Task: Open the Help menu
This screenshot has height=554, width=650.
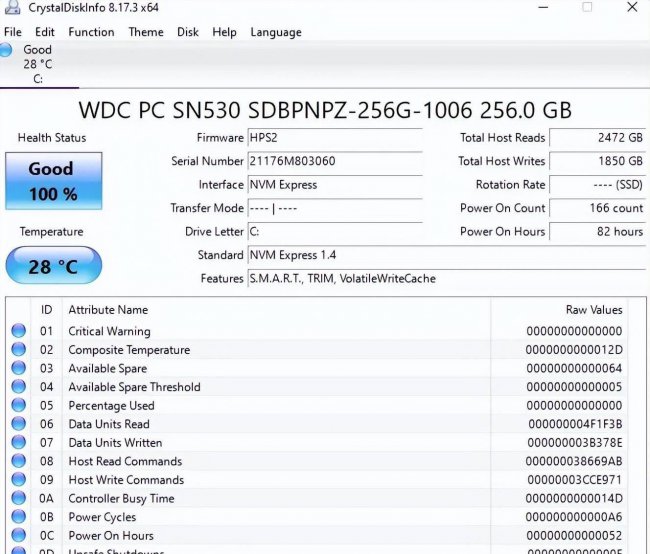Action: [x=224, y=32]
